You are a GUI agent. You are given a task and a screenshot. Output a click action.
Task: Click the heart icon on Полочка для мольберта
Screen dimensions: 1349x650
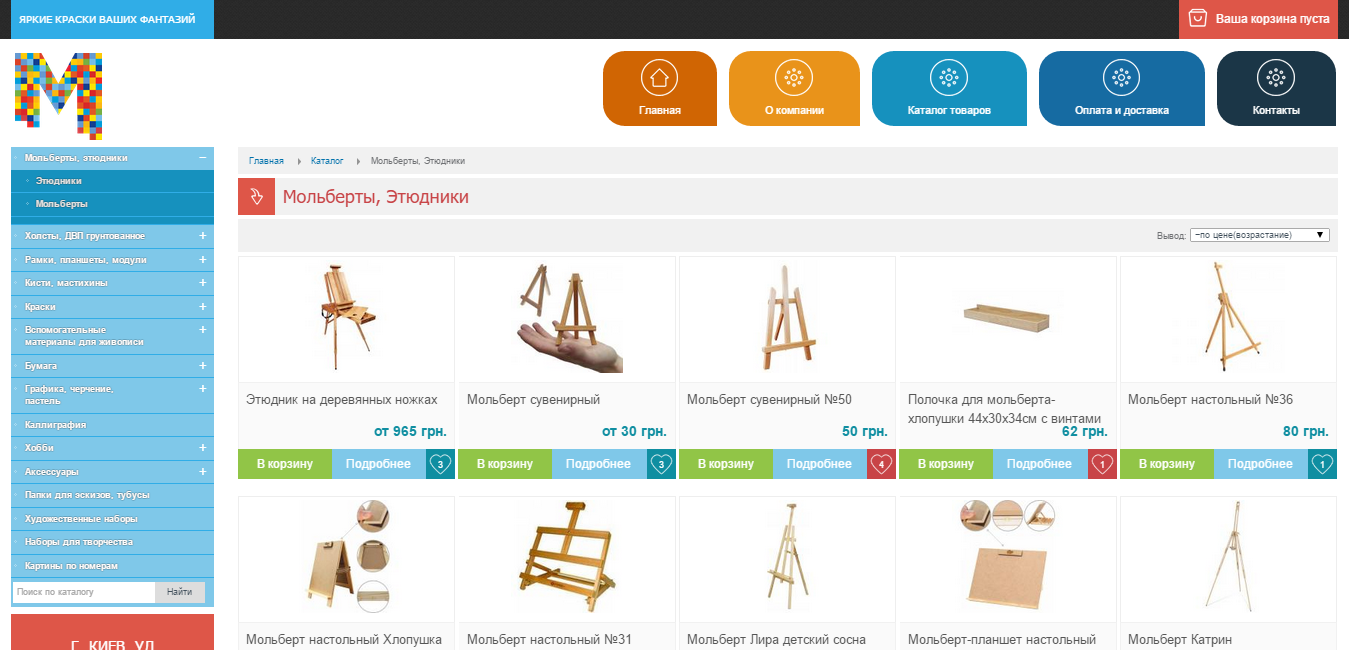tap(1101, 464)
